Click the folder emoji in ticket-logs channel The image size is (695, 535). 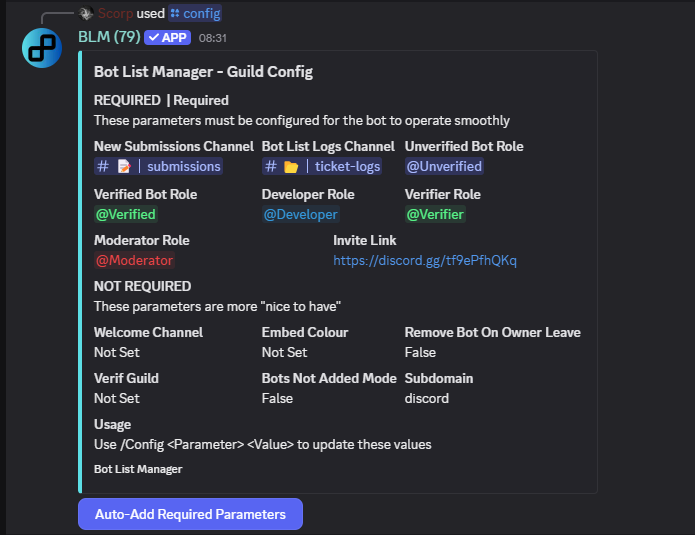[291, 167]
